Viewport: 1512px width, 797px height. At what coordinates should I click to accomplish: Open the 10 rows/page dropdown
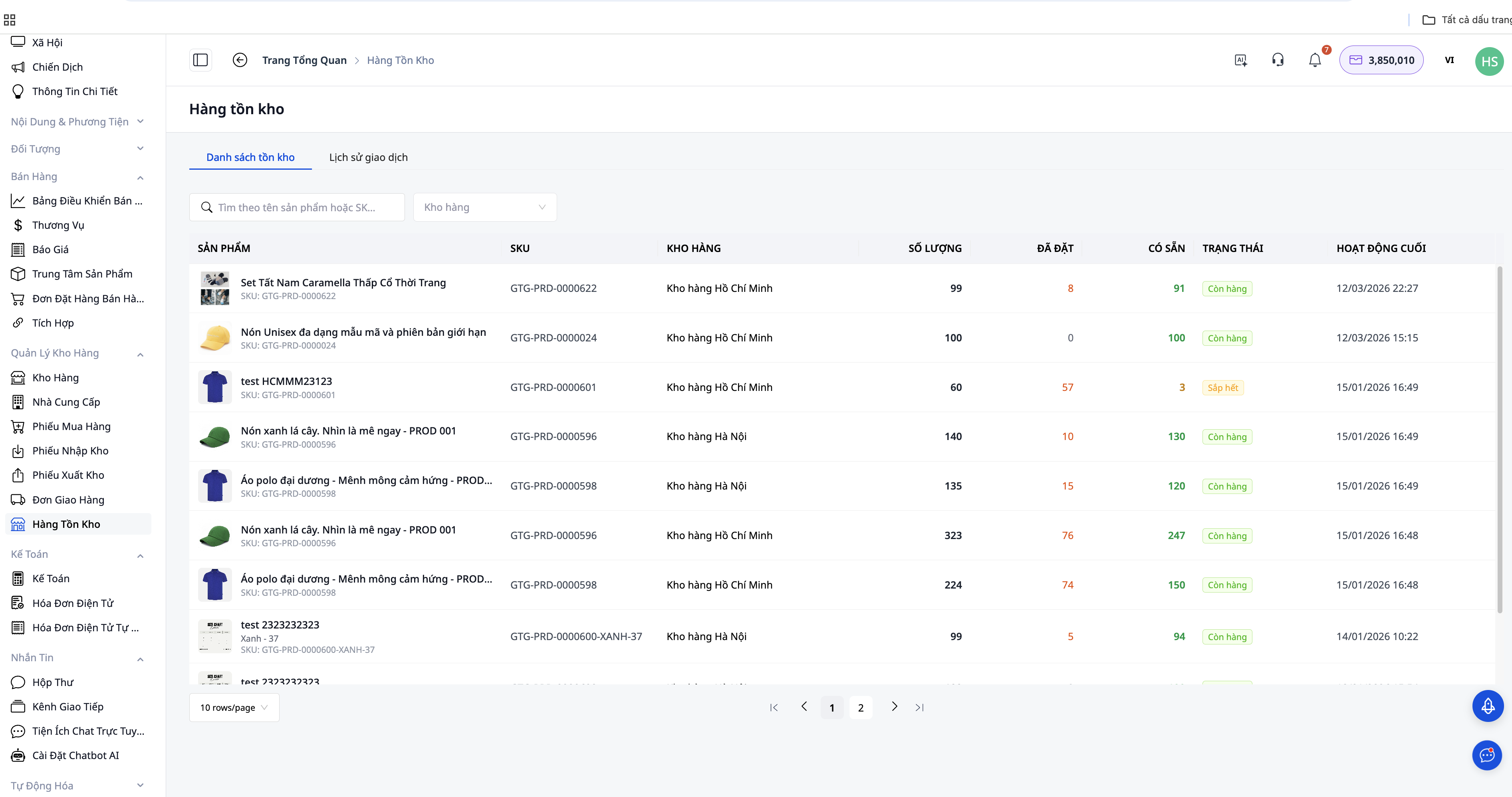[x=234, y=707]
